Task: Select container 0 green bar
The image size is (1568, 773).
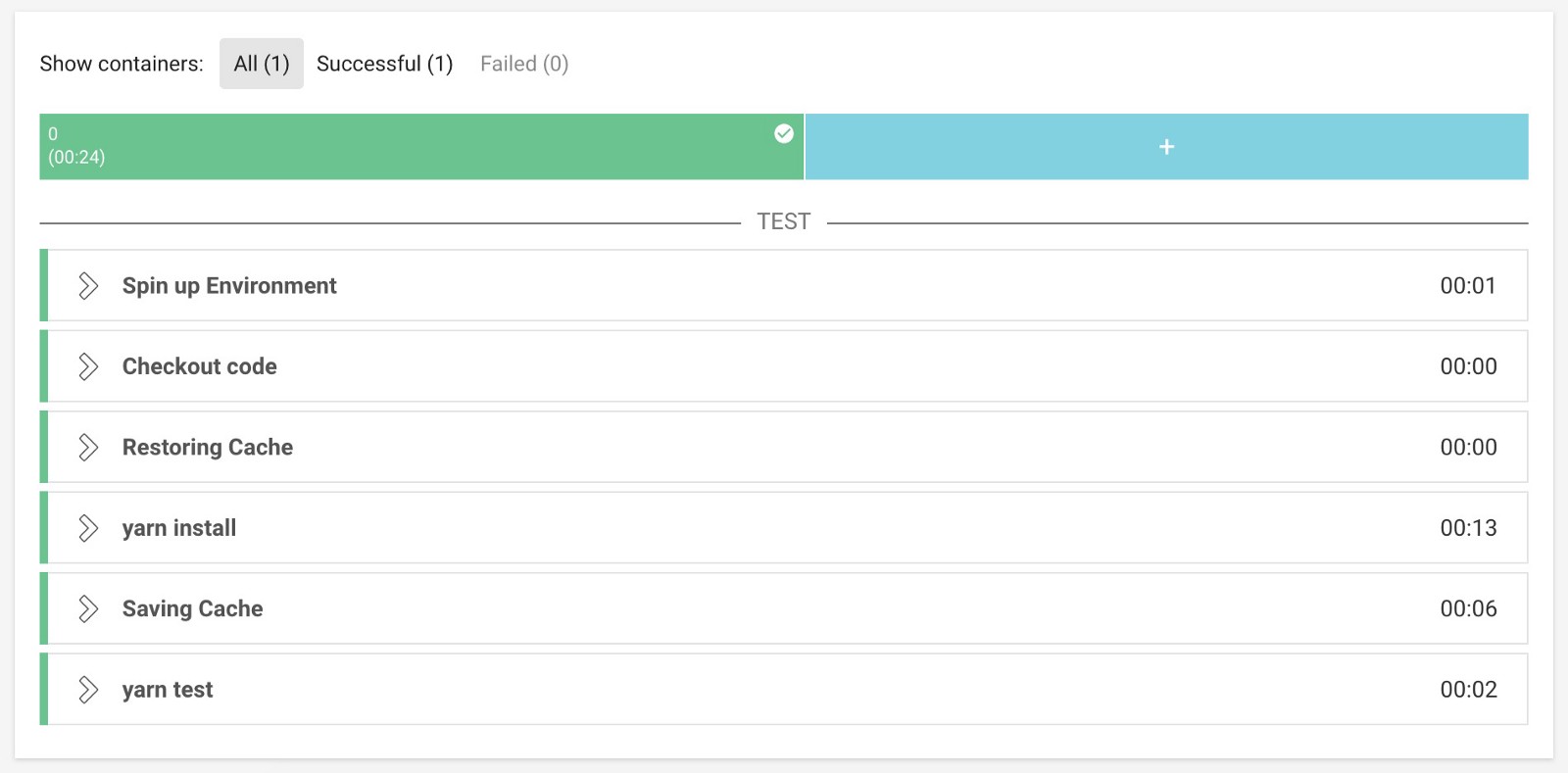Action: (x=421, y=147)
